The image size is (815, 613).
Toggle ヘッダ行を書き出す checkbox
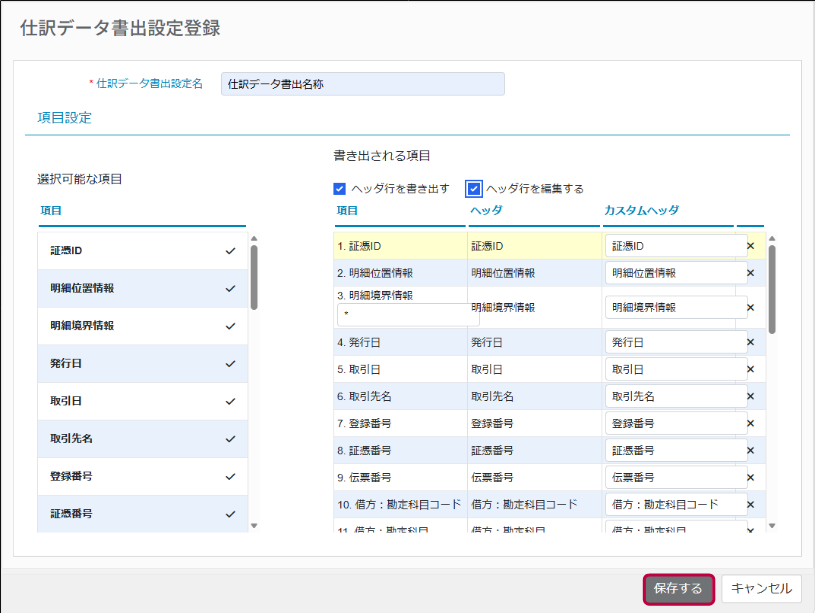click(339, 189)
